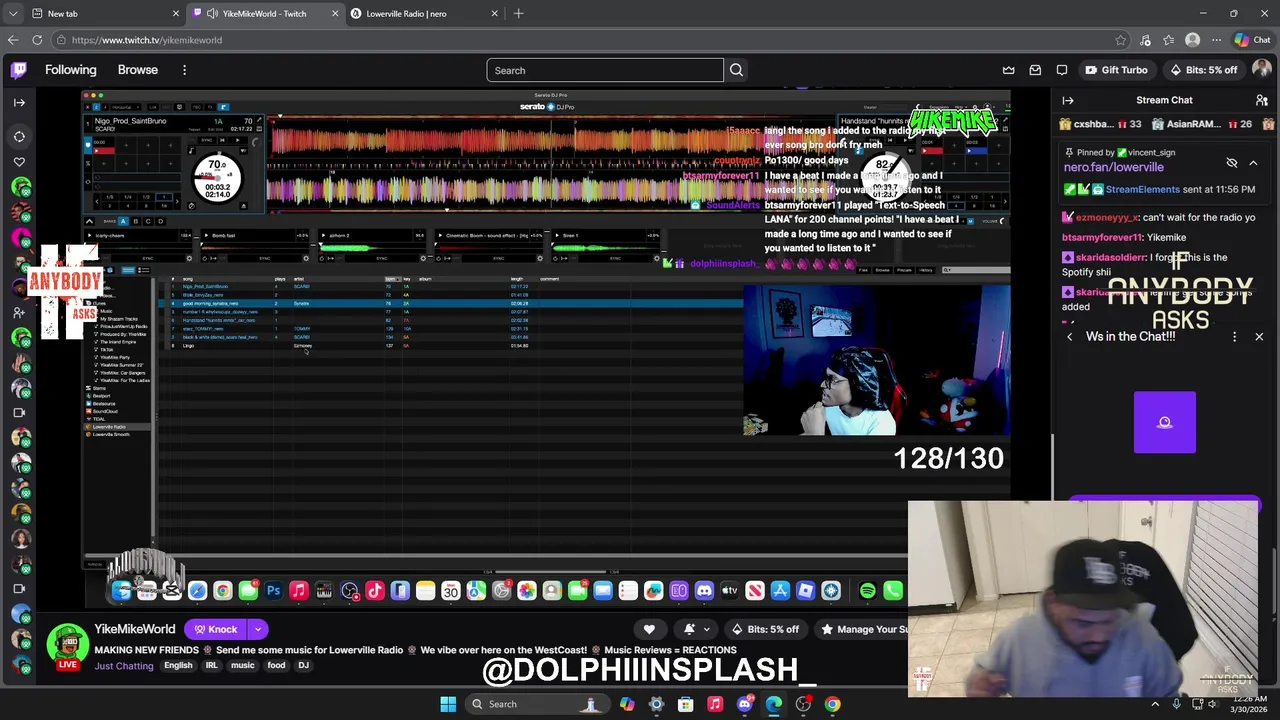Viewport: 1280px width, 720px height.
Task: Open Apple Music icon on taskbar
Action: (715, 704)
